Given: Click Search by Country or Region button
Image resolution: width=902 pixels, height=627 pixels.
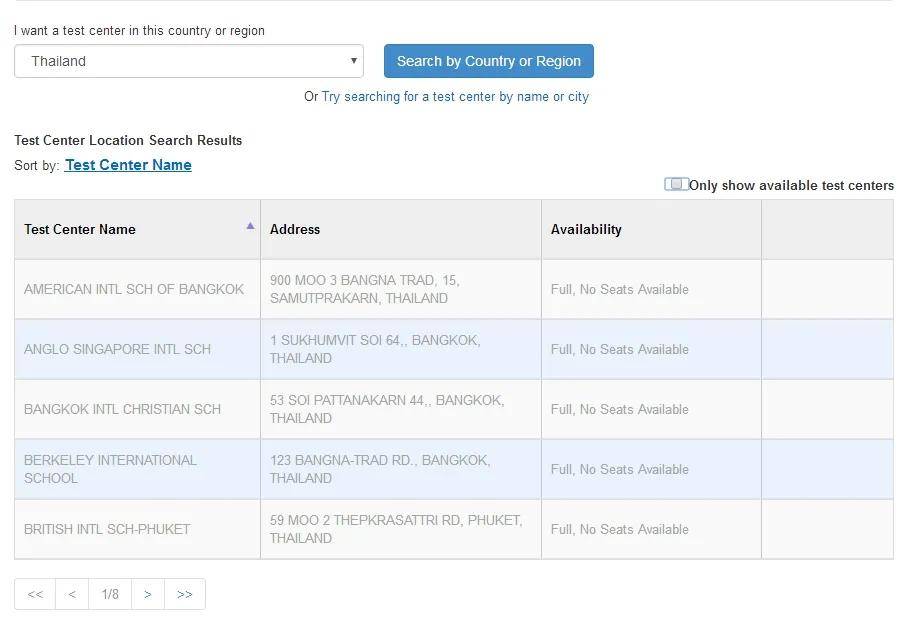Looking at the screenshot, I should click(488, 61).
